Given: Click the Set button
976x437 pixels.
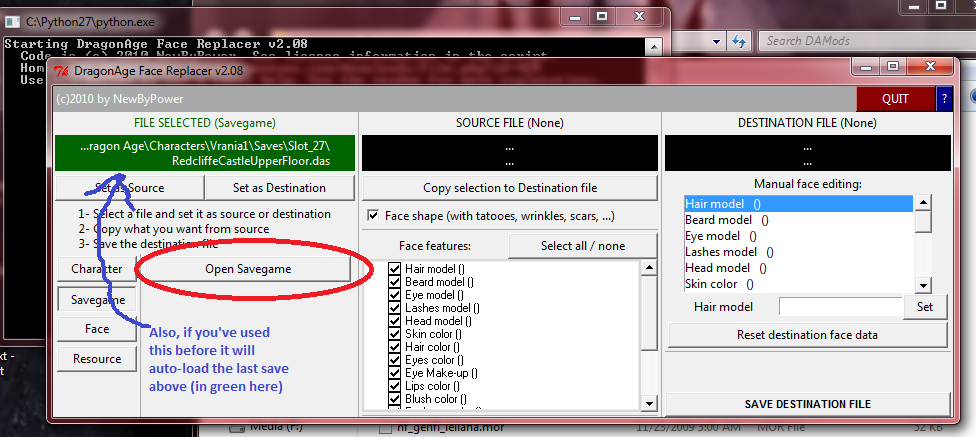Looking at the screenshot, I should pos(925,307).
